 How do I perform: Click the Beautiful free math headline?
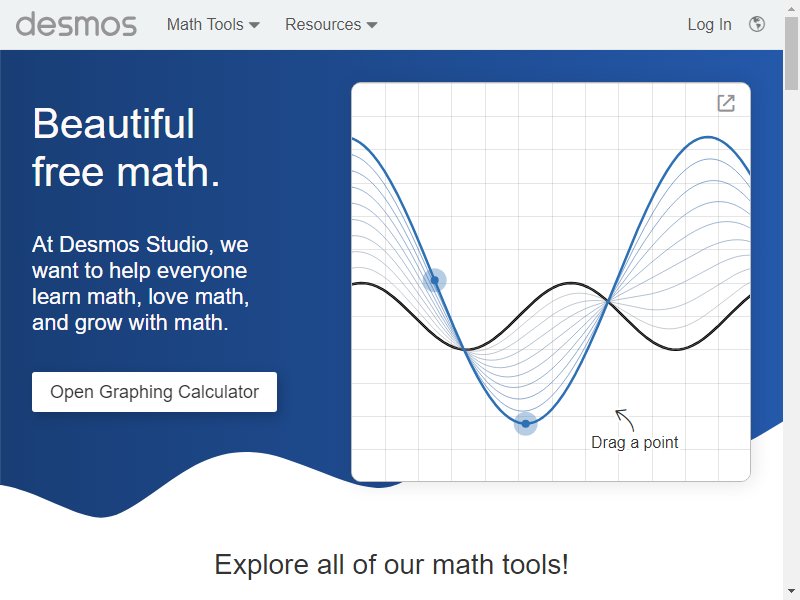click(127, 147)
